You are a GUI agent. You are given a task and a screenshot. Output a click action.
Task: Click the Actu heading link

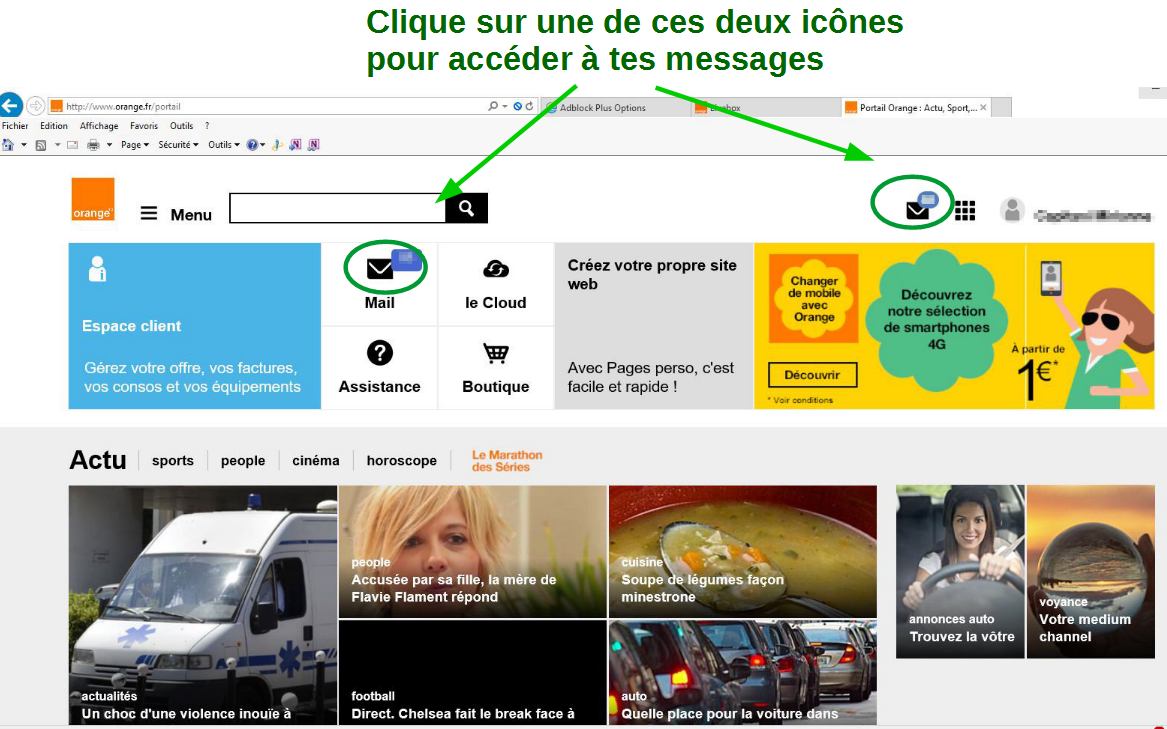click(97, 460)
